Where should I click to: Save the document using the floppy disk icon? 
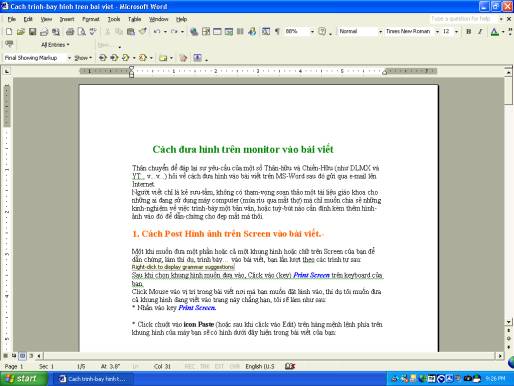(x=32, y=32)
